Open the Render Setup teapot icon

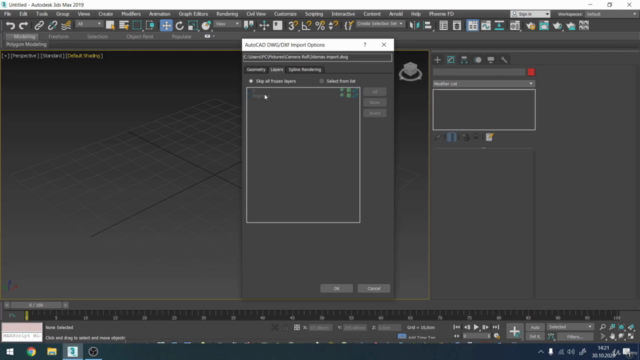click(530, 26)
